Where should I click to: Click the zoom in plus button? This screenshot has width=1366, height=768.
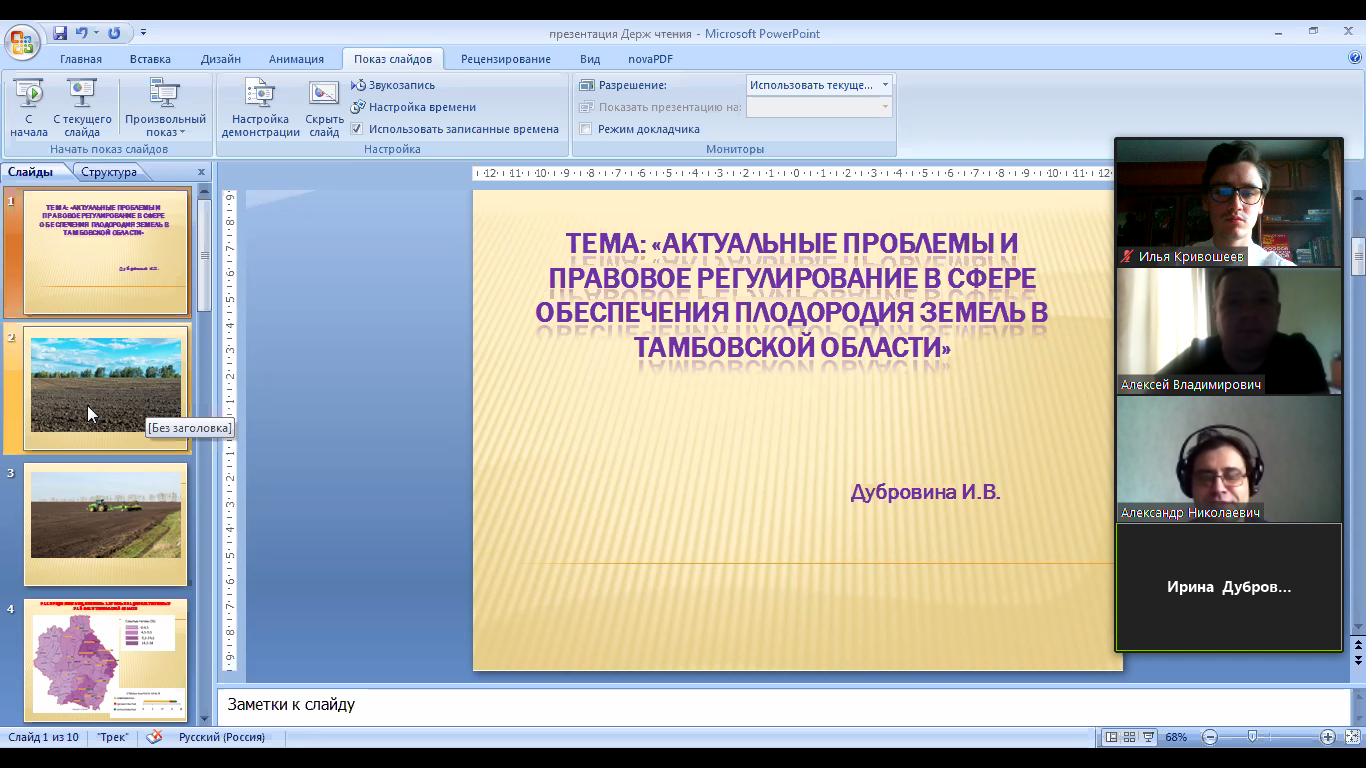pos(1328,737)
